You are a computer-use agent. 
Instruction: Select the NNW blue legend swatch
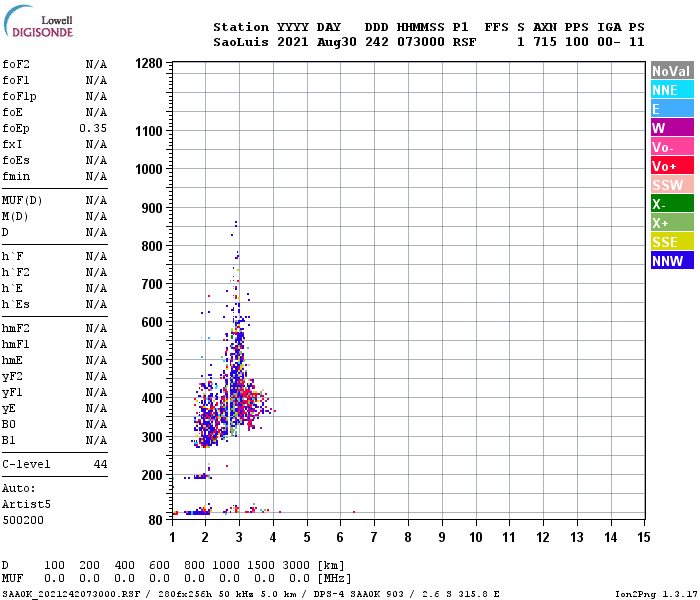tap(672, 261)
